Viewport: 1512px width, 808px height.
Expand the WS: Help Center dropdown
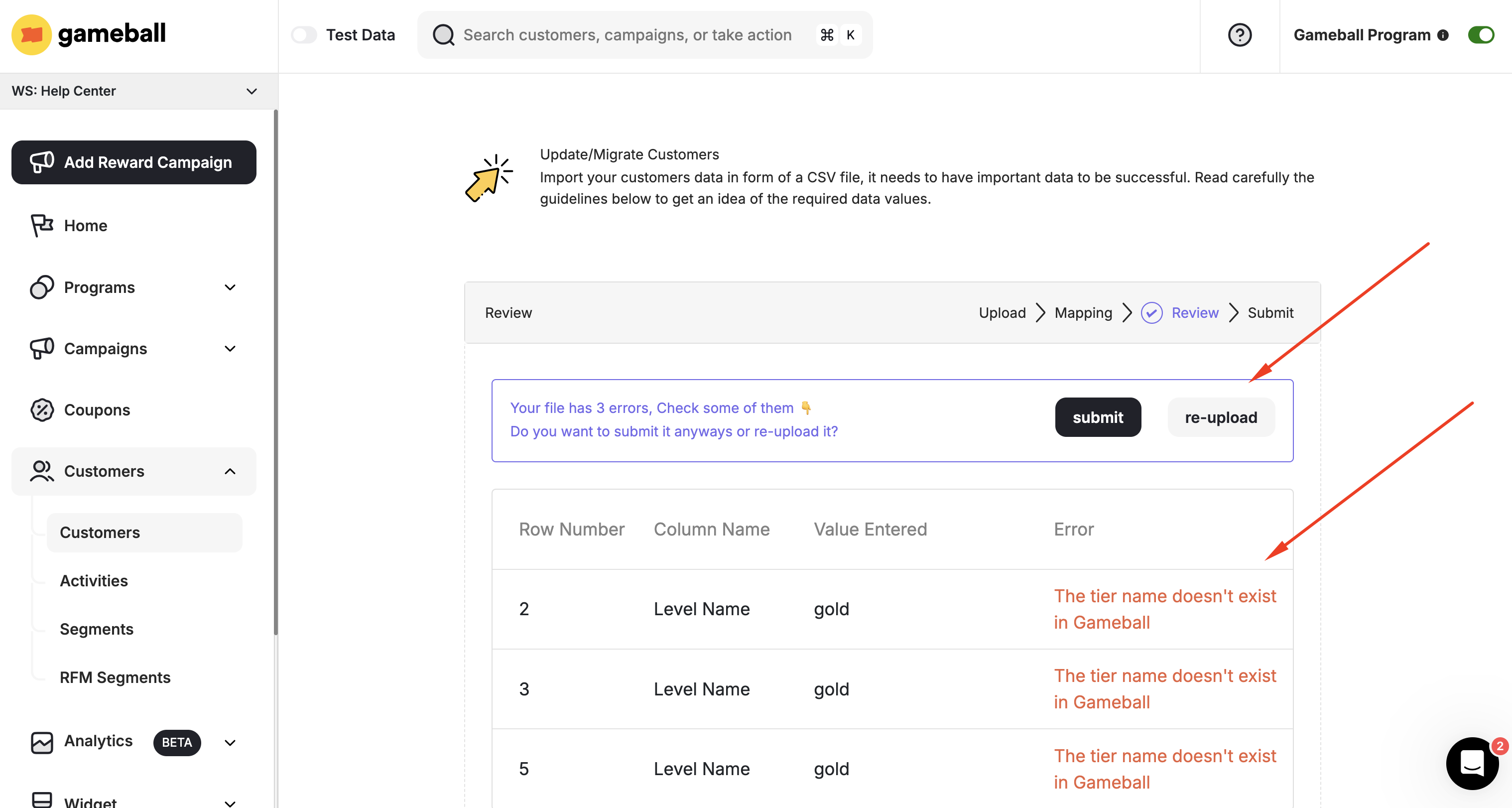(x=252, y=91)
